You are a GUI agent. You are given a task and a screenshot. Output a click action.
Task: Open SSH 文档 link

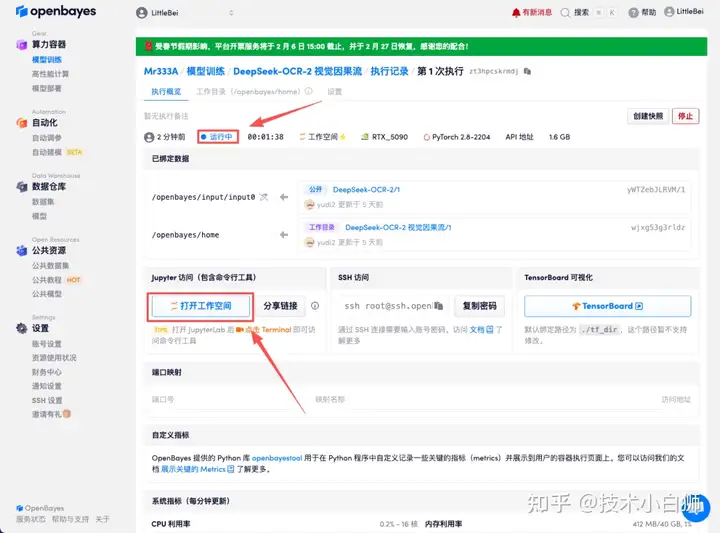[x=481, y=330]
